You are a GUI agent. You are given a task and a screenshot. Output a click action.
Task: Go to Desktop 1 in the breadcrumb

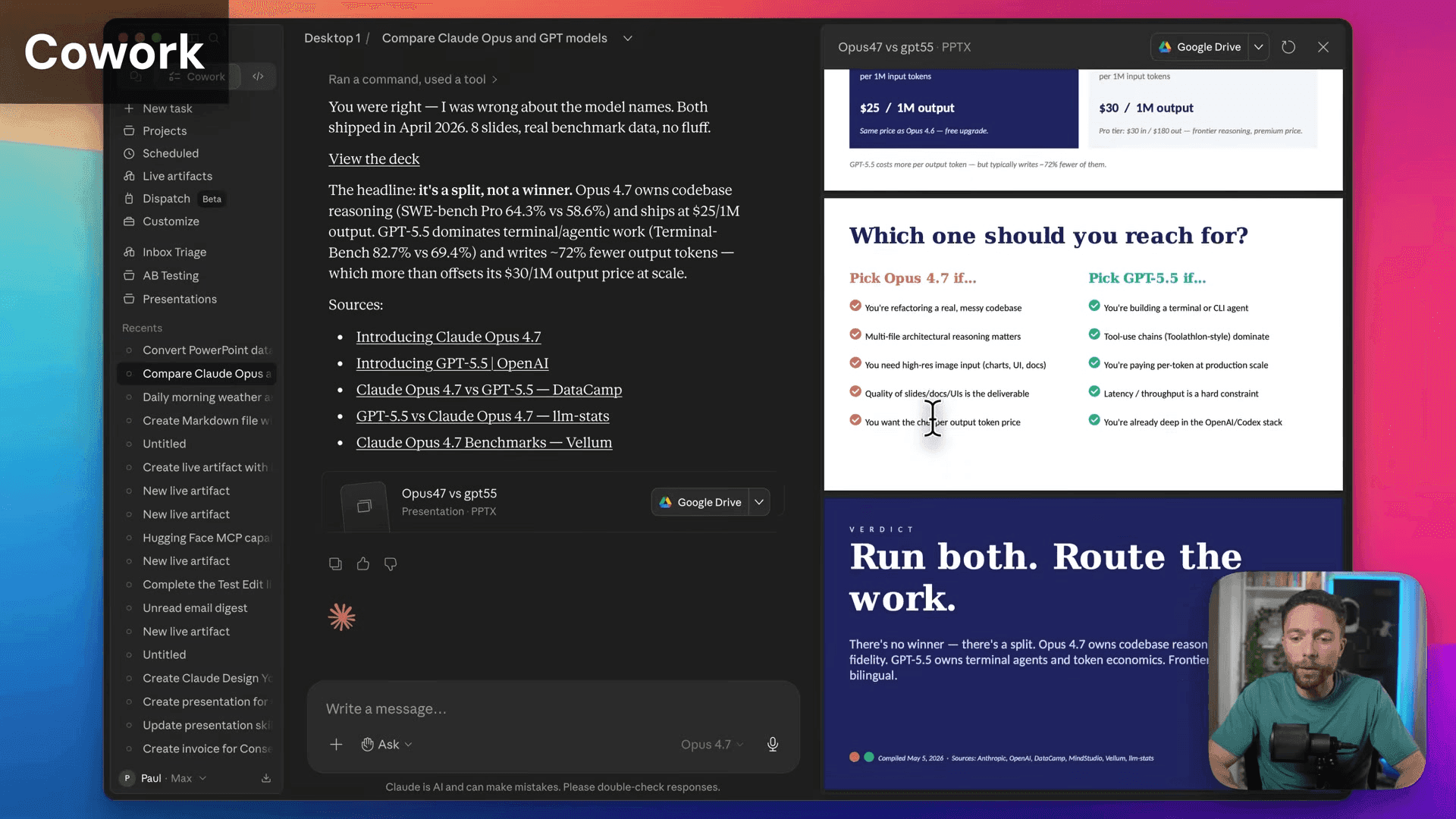332,39
